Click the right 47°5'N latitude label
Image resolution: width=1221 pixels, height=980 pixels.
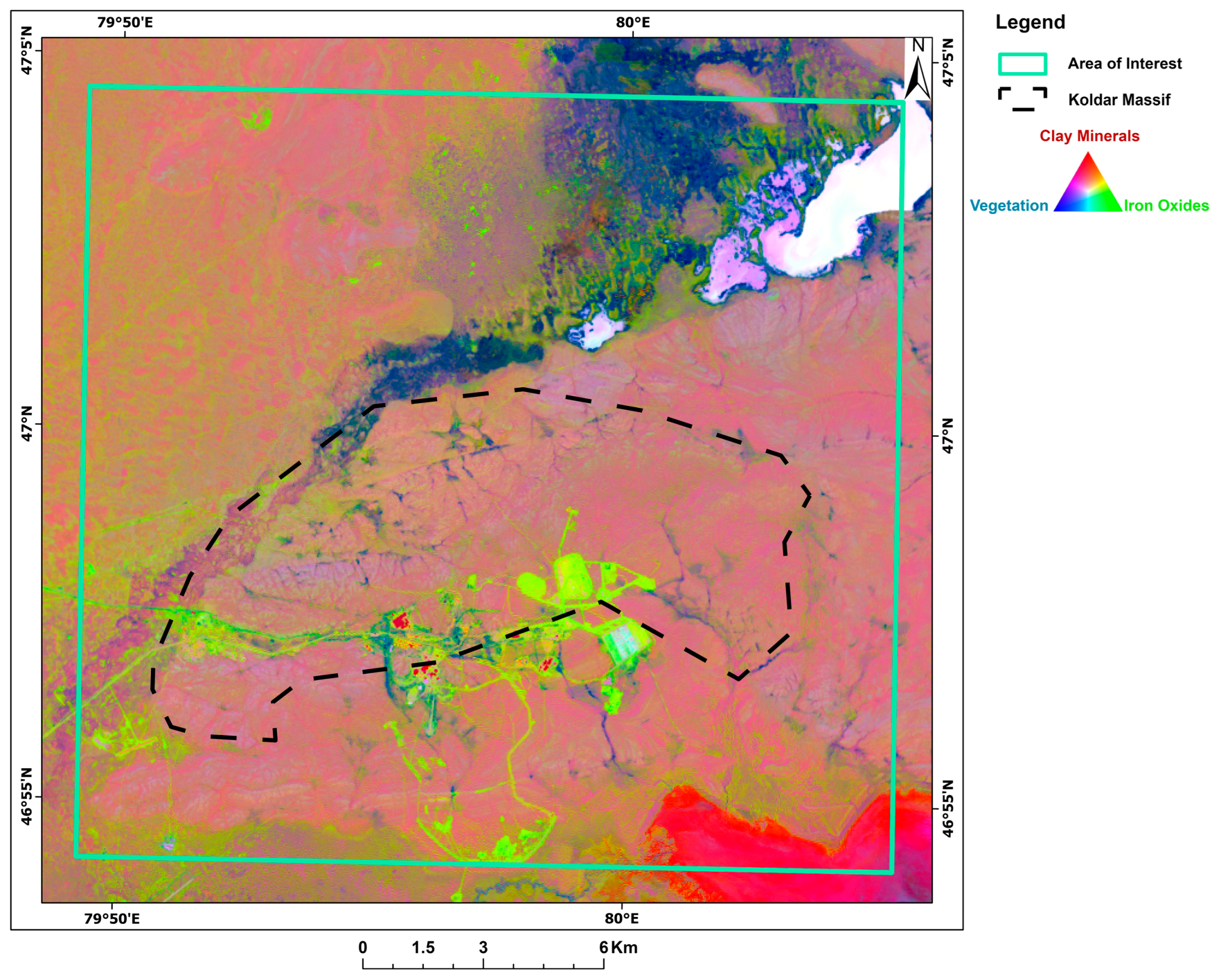point(947,62)
